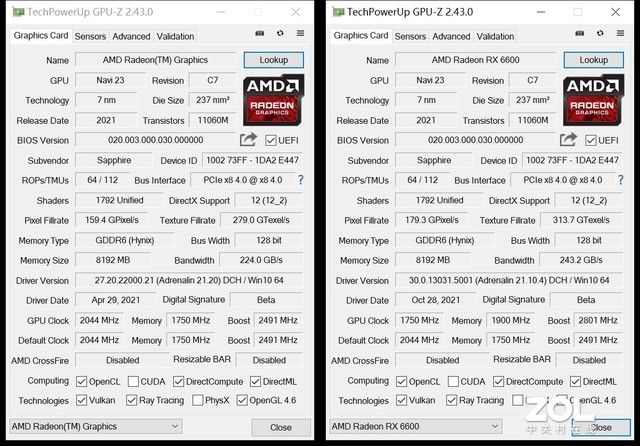This screenshot has width=640, height=446.
Task: Switch to Advanced tab in right window
Action: [451, 36]
